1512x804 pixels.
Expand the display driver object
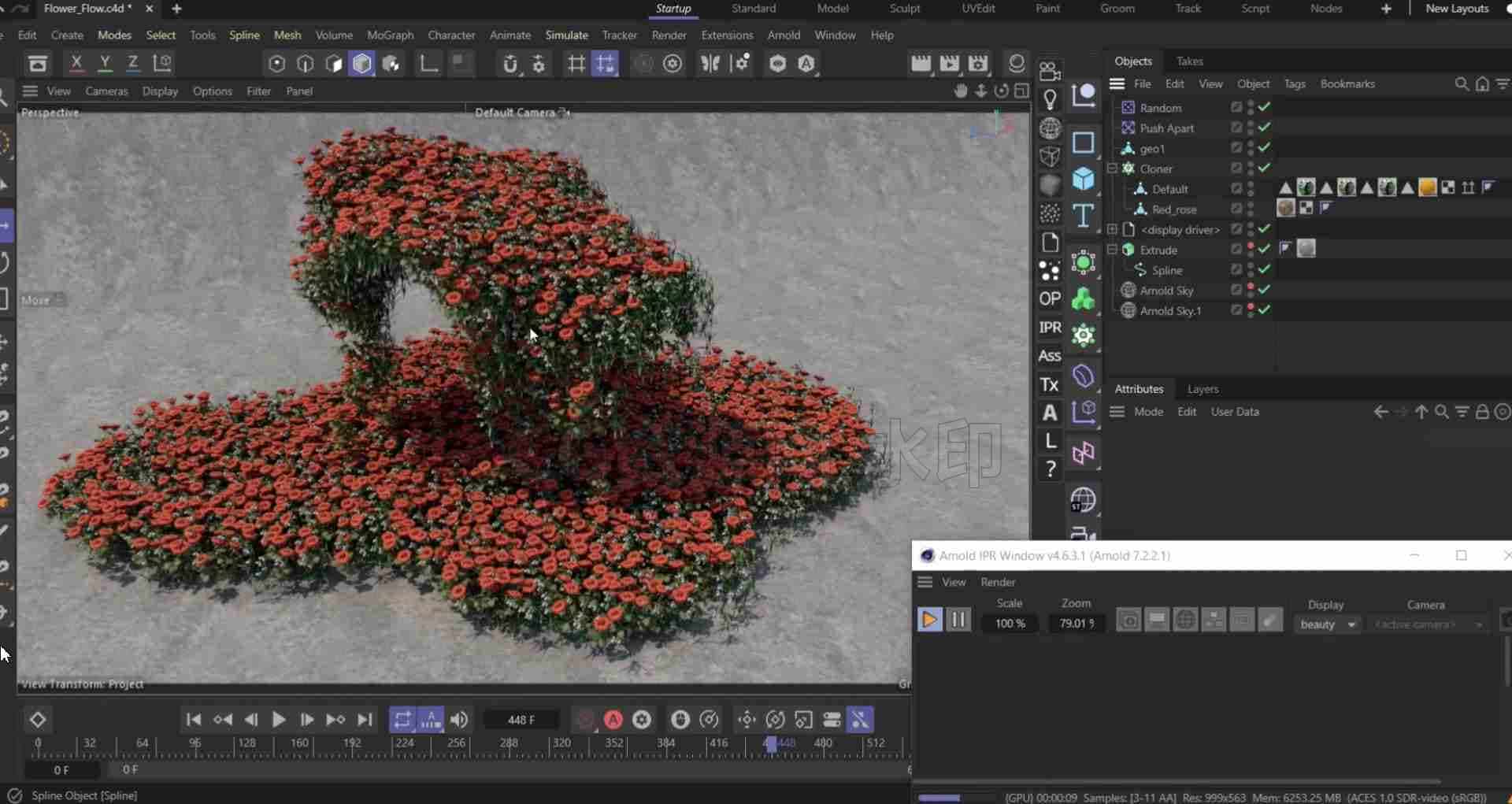coord(1112,229)
